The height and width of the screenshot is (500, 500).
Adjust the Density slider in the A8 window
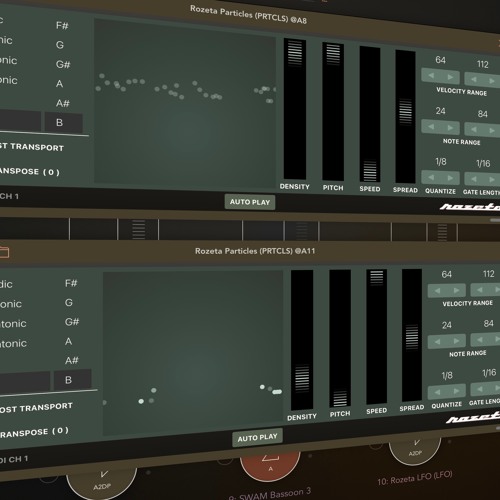[x=295, y=109]
